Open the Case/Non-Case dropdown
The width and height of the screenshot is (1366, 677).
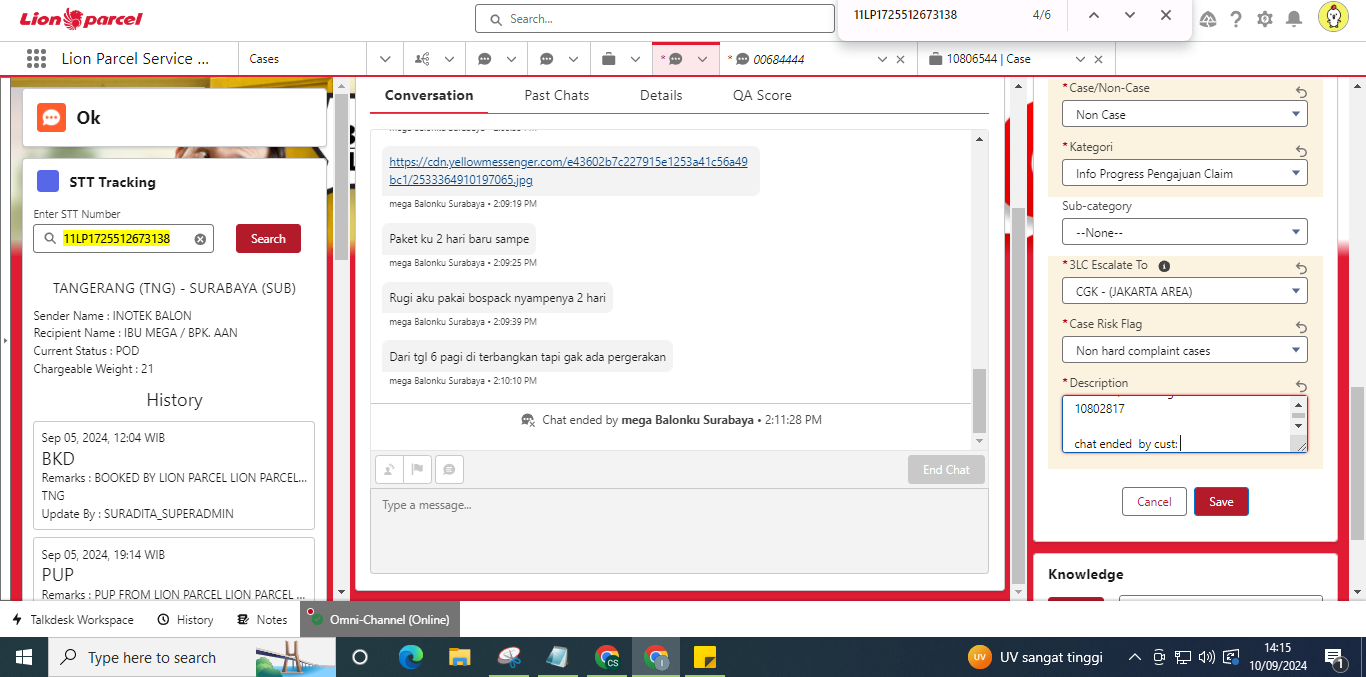tap(1184, 114)
